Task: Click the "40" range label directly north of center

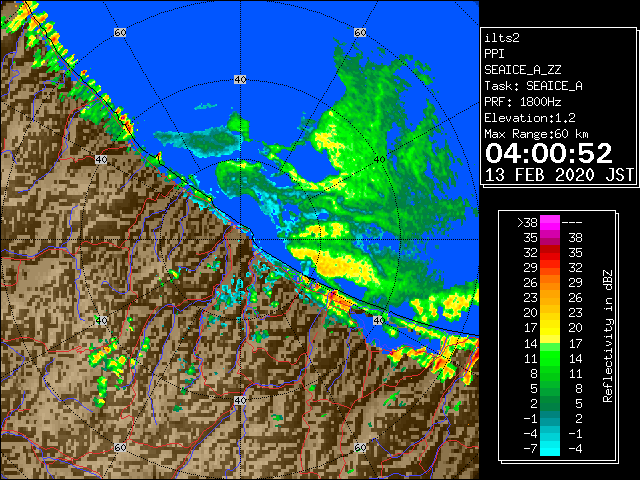Action: tap(240, 80)
